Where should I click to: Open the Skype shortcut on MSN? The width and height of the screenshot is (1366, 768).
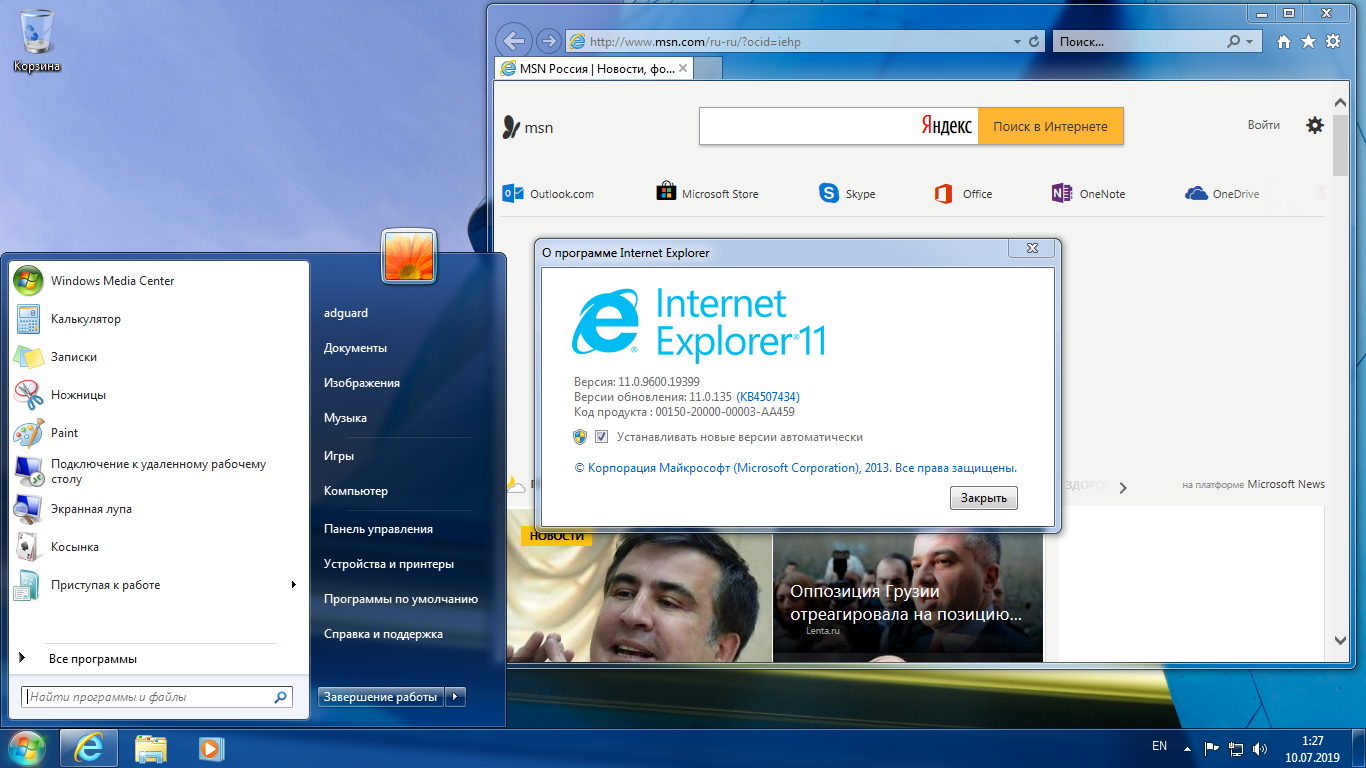(x=847, y=193)
